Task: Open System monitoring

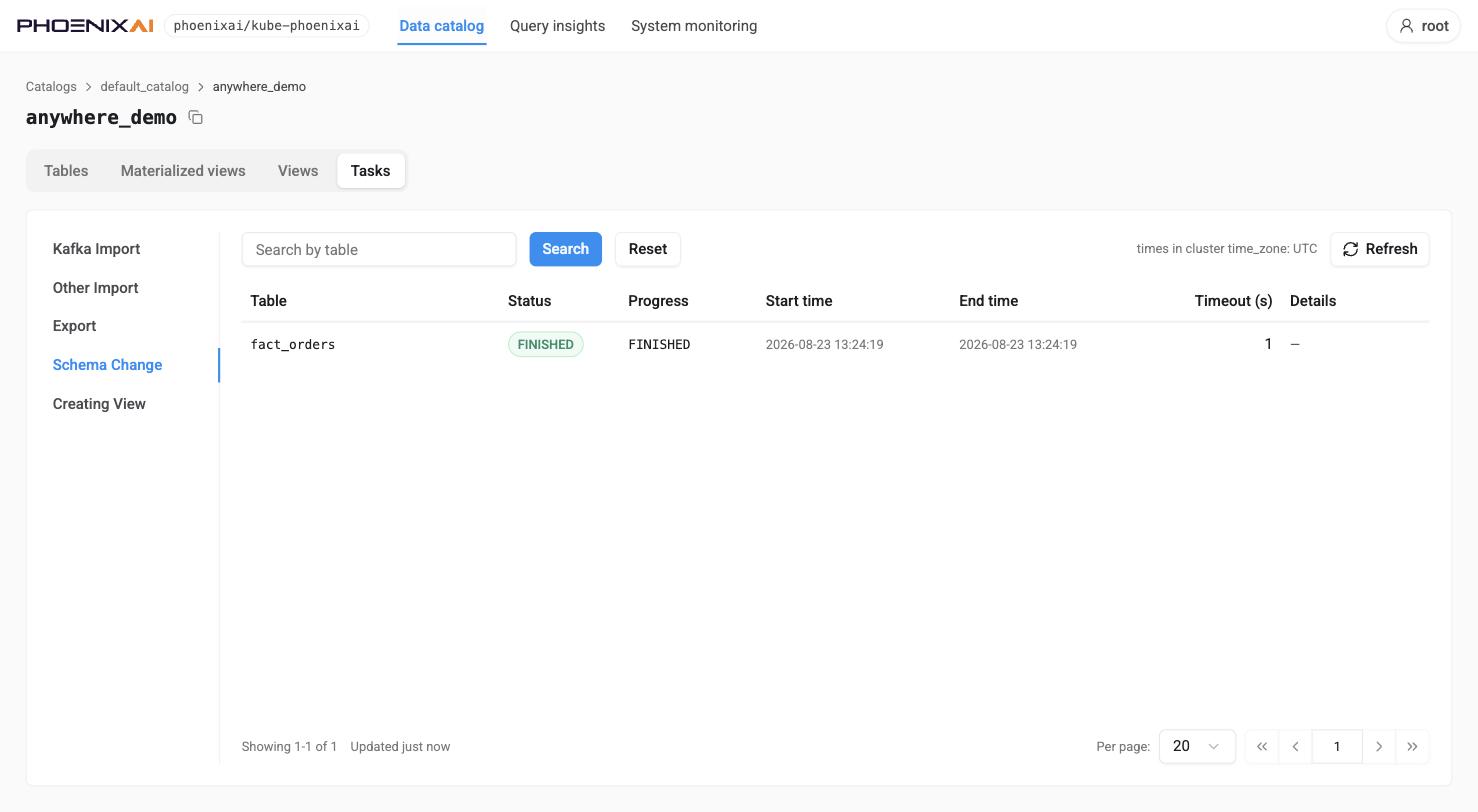Action: 694,26
